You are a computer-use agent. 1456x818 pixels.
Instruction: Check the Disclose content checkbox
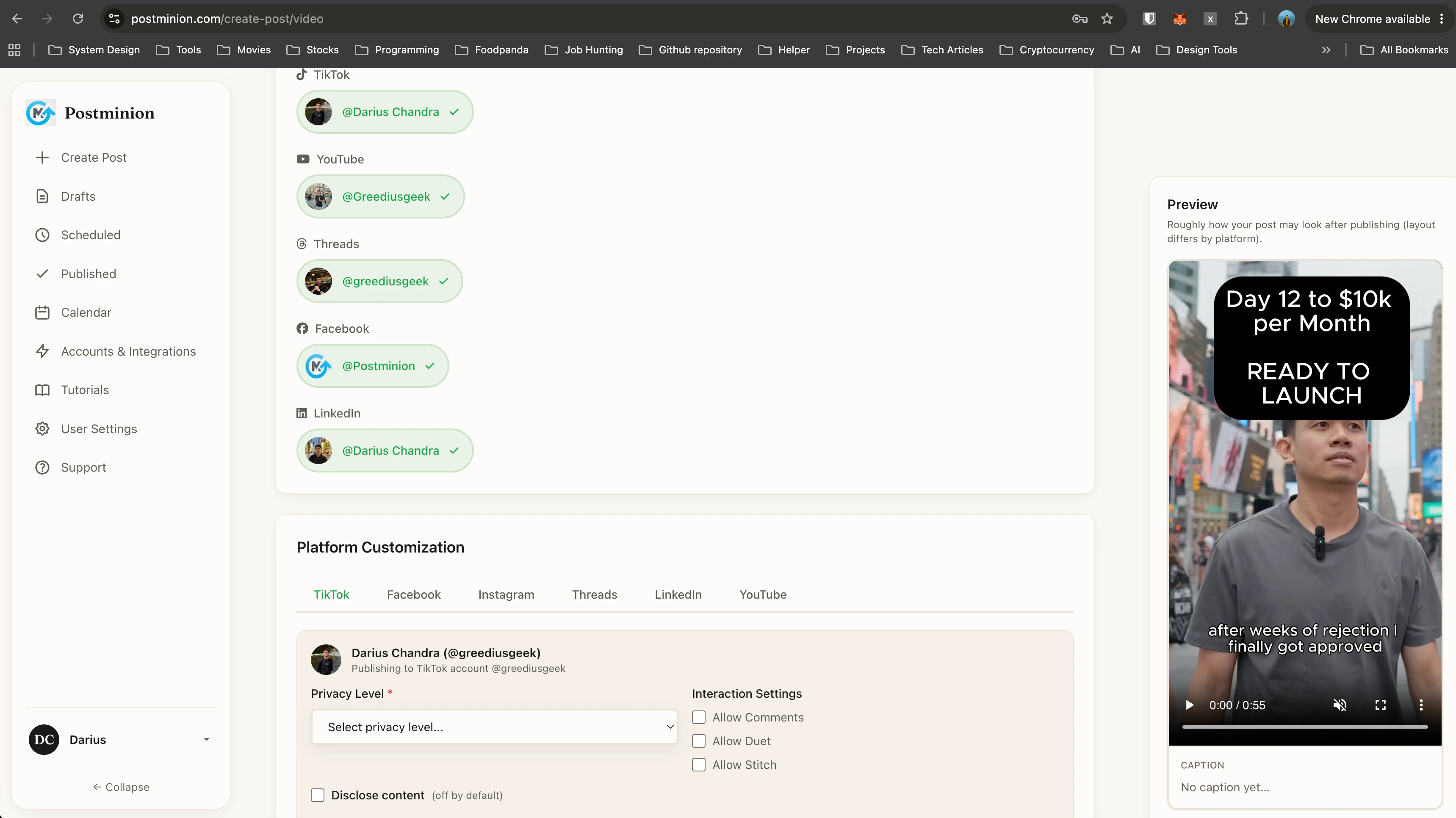pos(318,796)
